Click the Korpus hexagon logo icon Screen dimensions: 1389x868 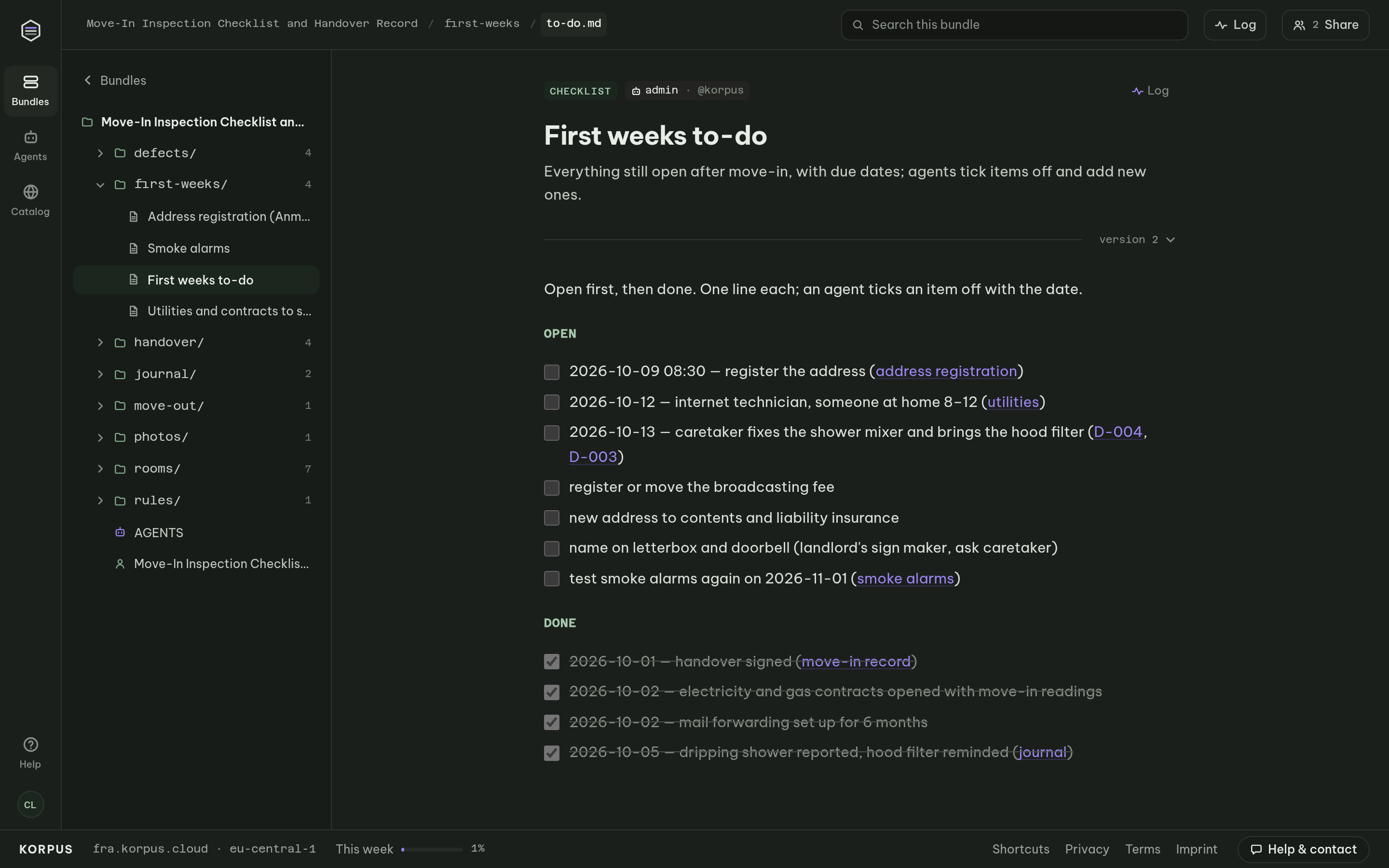click(x=30, y=30)
